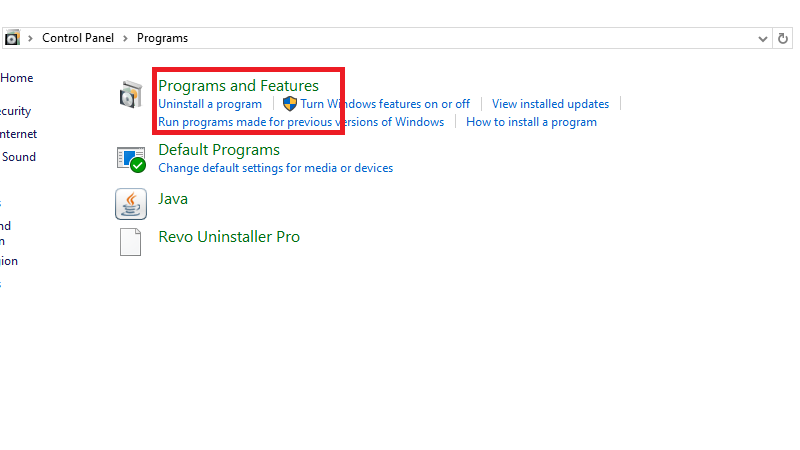Viewport: 800px width, 450px height.
Task: Open Change default settings for media or devices
Action: tap(275, 168)
